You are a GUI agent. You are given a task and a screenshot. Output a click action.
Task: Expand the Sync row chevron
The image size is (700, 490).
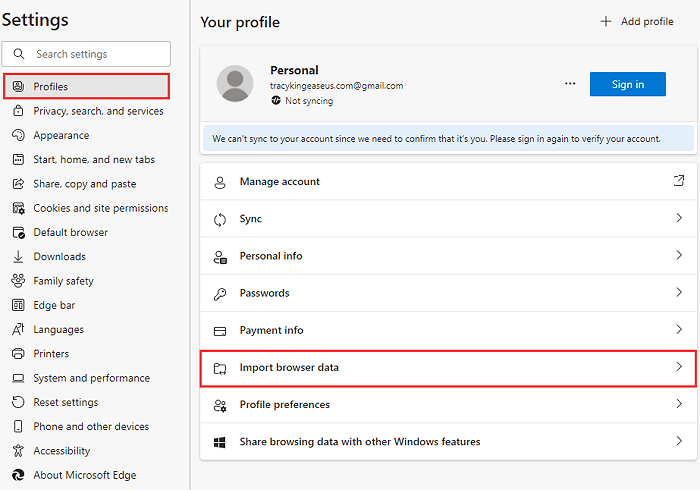(x=679, y=219)
